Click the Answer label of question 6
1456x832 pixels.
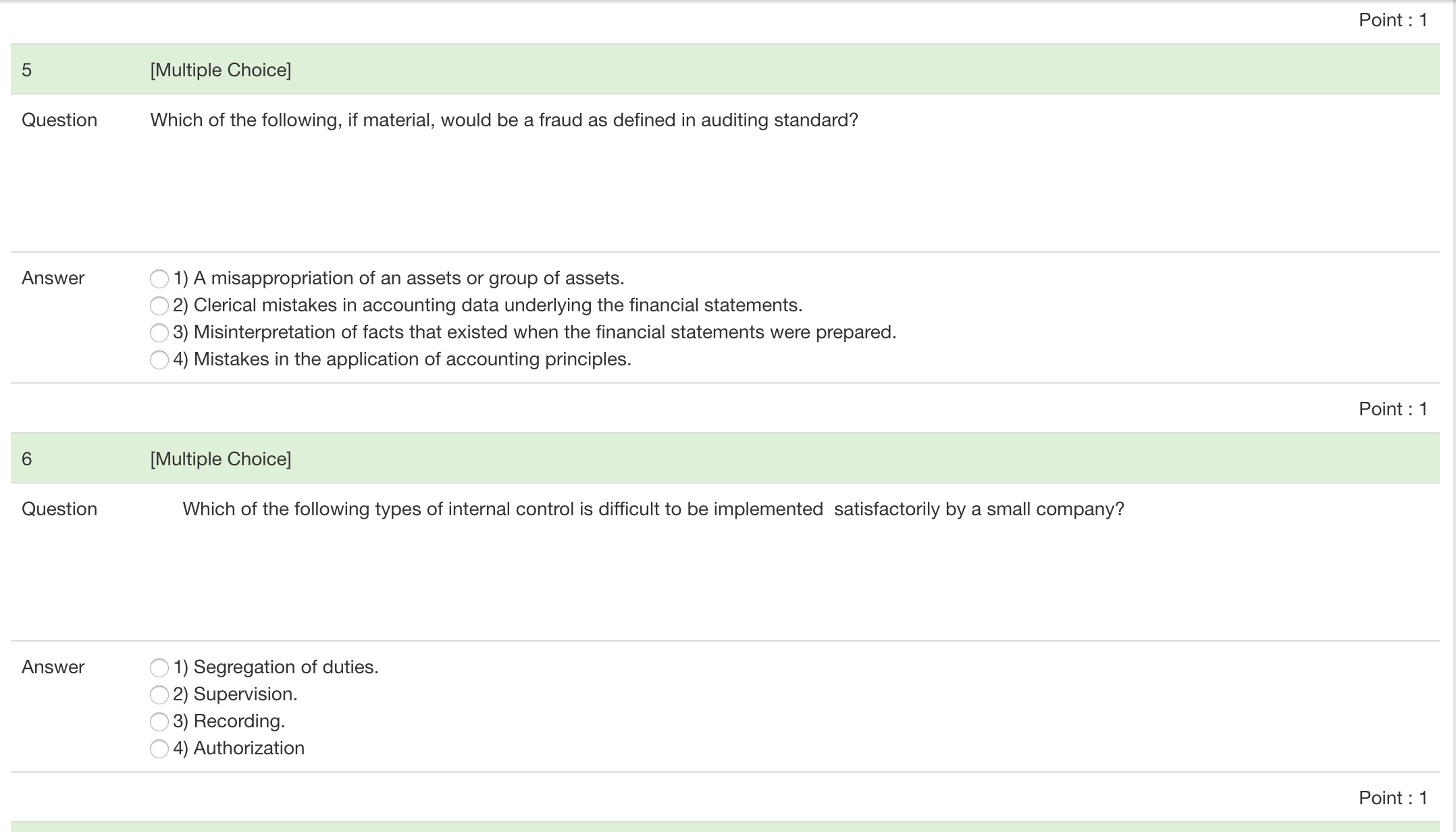(x=52, y=667)
